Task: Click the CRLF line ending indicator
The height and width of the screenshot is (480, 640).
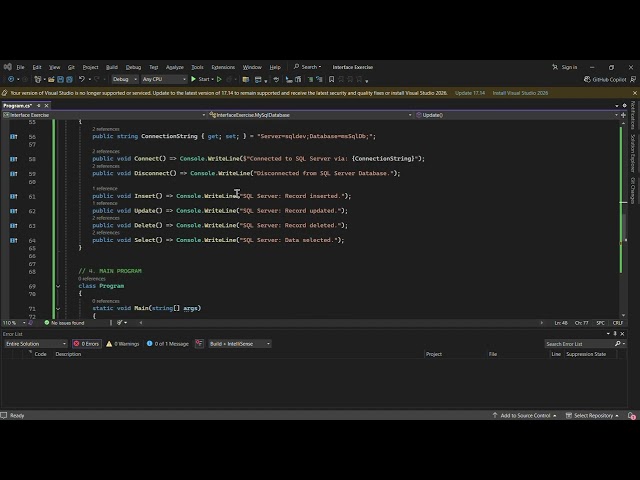Action: tap(618, 323)
